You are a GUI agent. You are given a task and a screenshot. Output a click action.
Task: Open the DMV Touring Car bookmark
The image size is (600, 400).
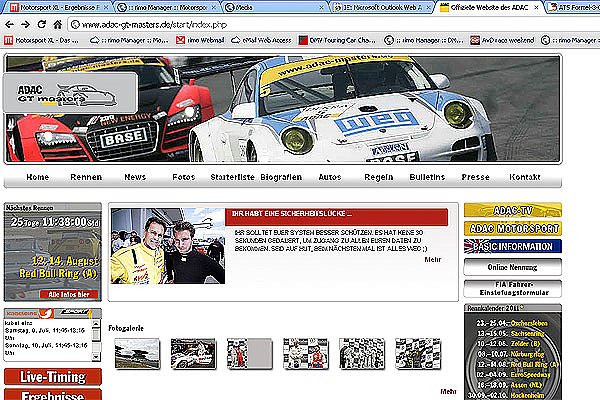pyautogui.click(x=337, y=40)
